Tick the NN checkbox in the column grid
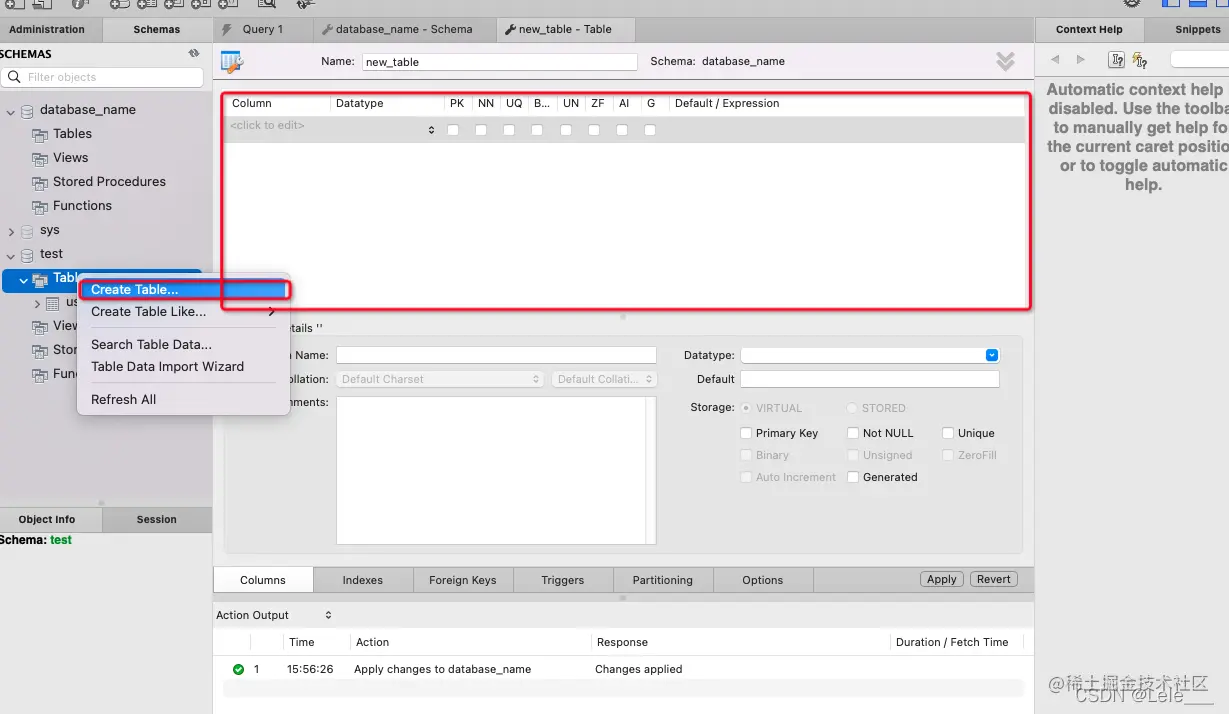This screenshot has height=714, width=1229. (481, 130)
